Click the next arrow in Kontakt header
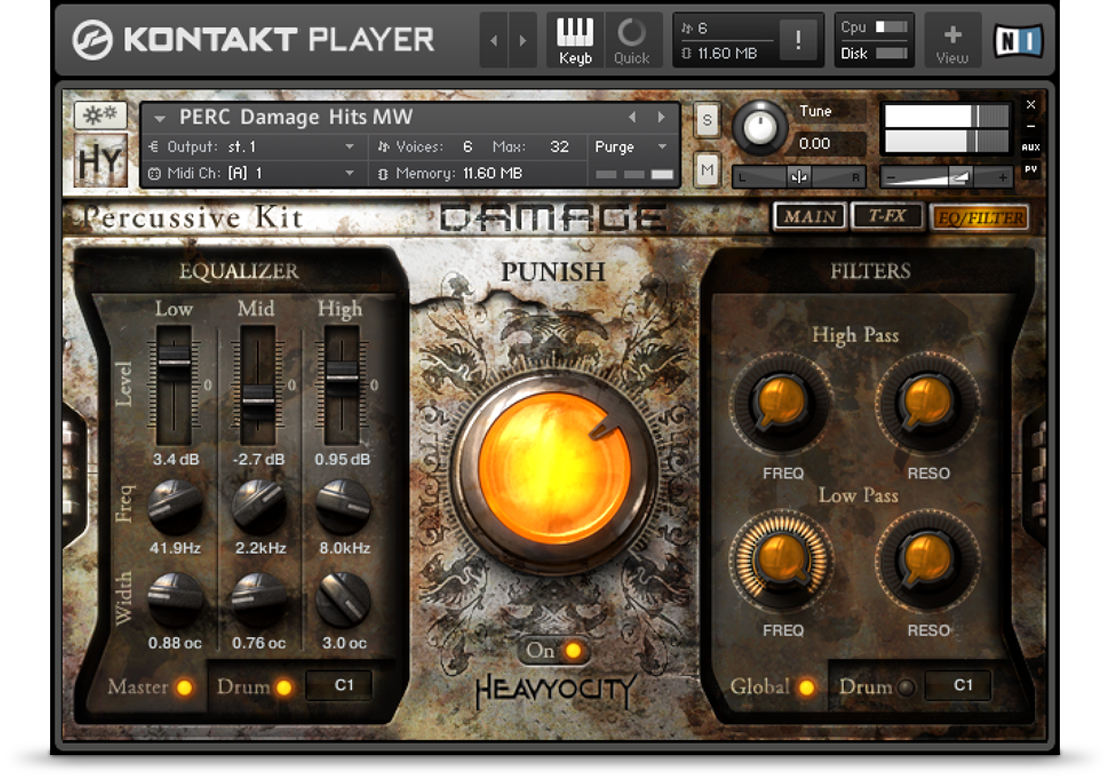The image size is (1110, 780). pos(522,40)
